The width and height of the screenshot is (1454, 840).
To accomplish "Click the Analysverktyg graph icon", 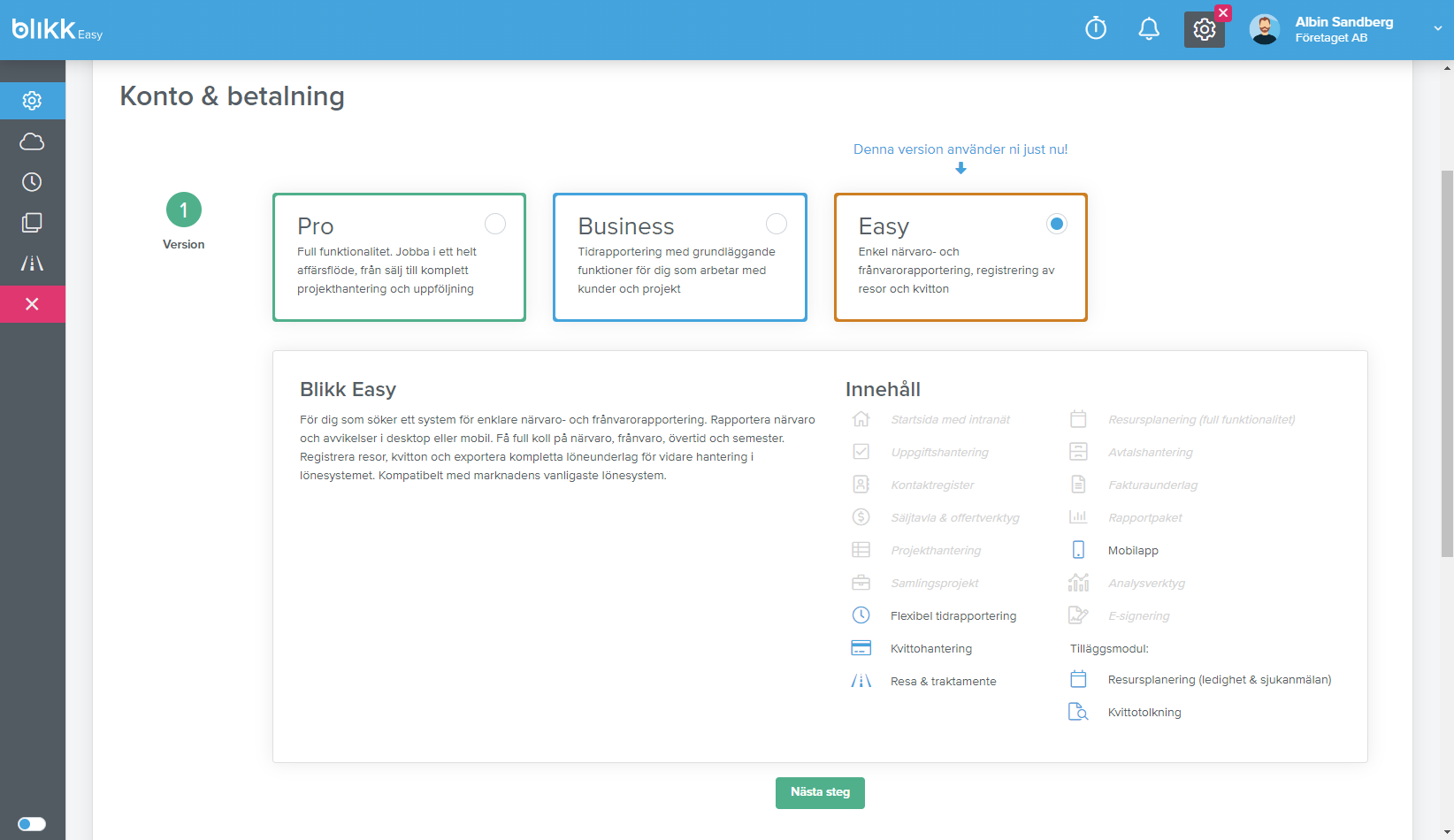I will [x=1078, y=583].
